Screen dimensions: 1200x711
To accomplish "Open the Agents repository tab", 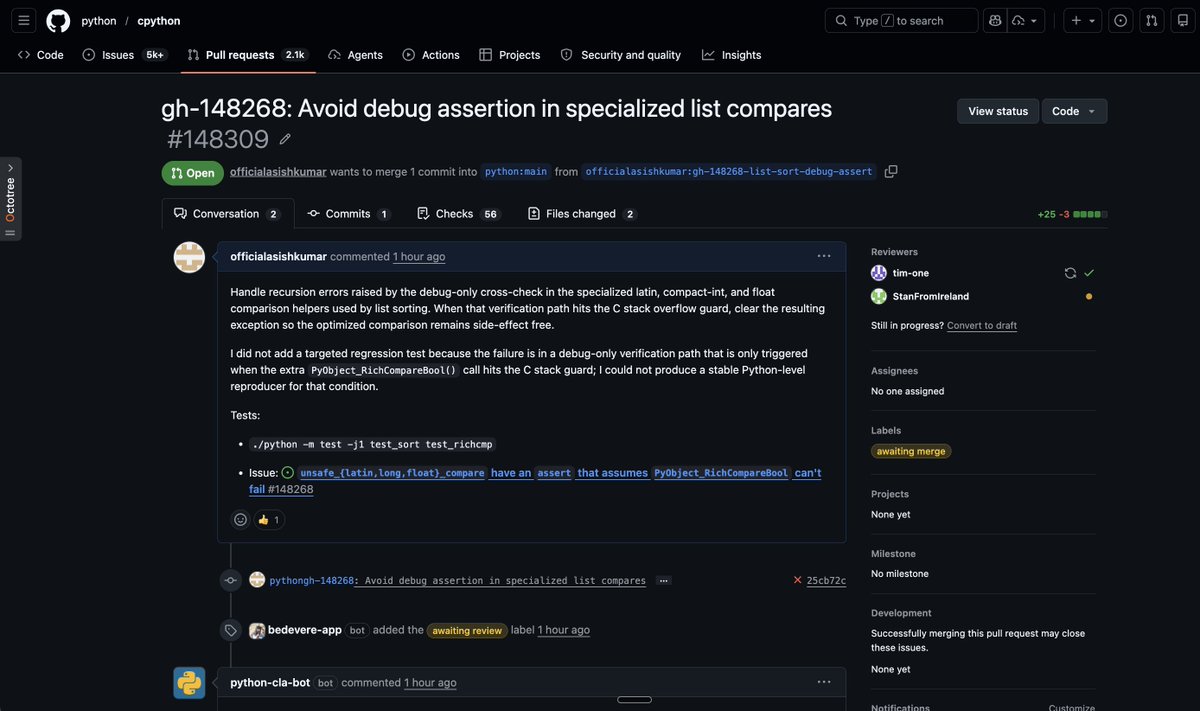I will click(x=356, y=55).
